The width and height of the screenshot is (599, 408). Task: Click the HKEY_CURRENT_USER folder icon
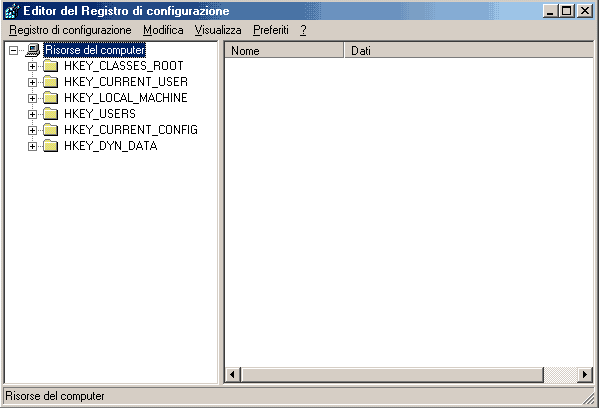(50, 82)
